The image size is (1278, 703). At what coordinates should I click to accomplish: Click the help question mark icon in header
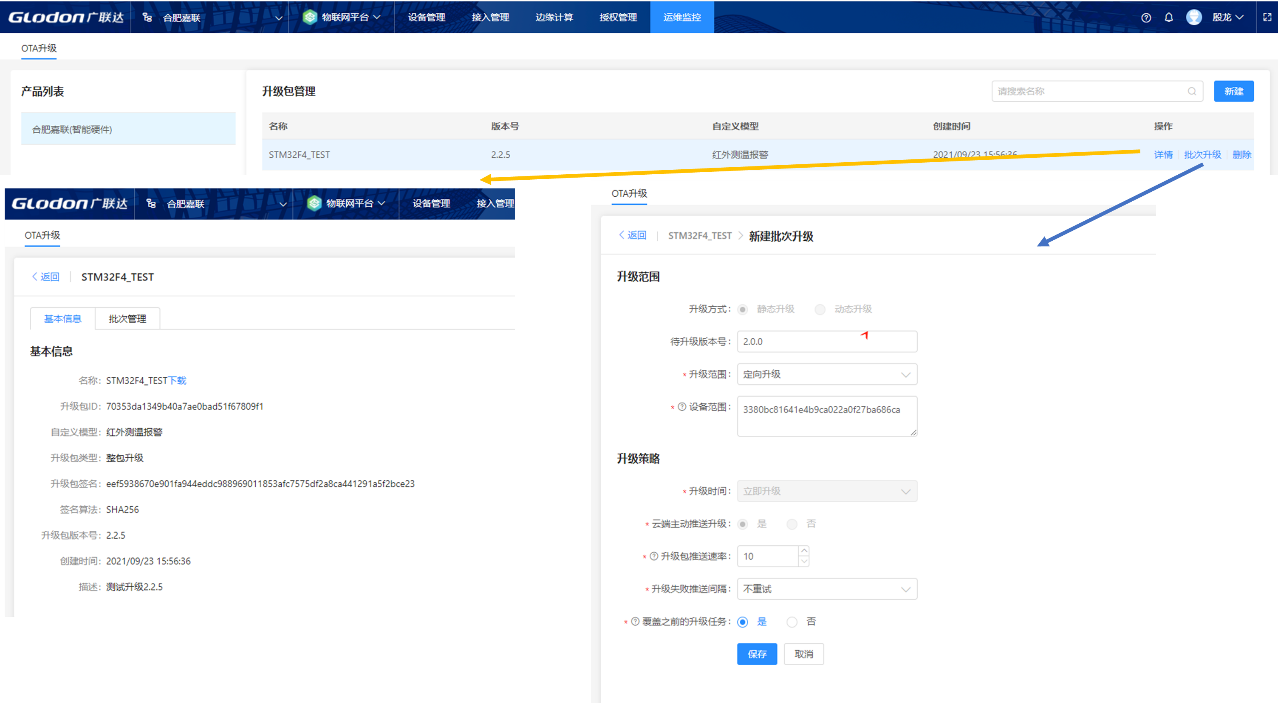(x=1146, y=17)
